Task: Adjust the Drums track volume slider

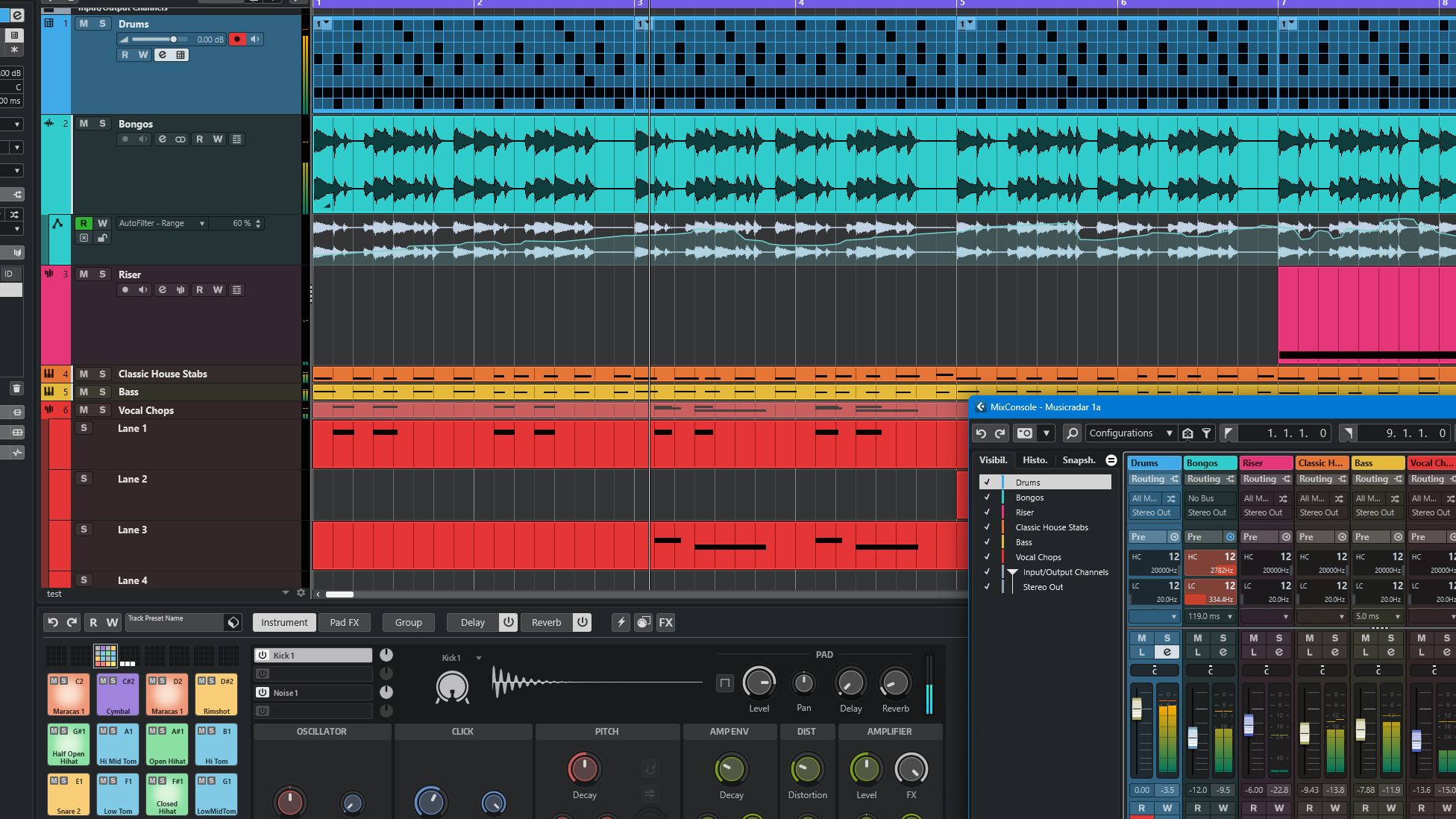Action: tap(173, 40)
